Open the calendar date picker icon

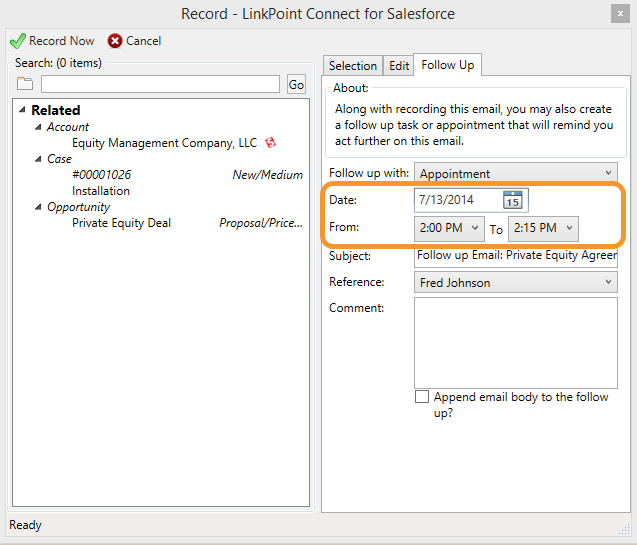click(513, 200)
